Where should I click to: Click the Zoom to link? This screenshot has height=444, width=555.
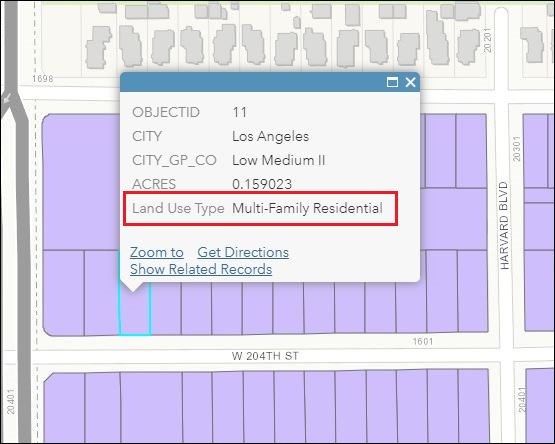tap(156, 252)
